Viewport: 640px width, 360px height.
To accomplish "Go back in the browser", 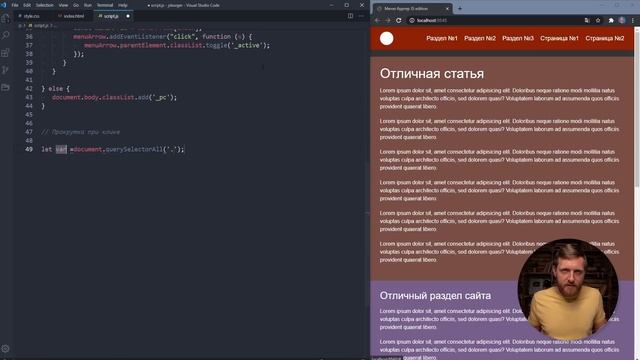I will [x=377, y=20].
